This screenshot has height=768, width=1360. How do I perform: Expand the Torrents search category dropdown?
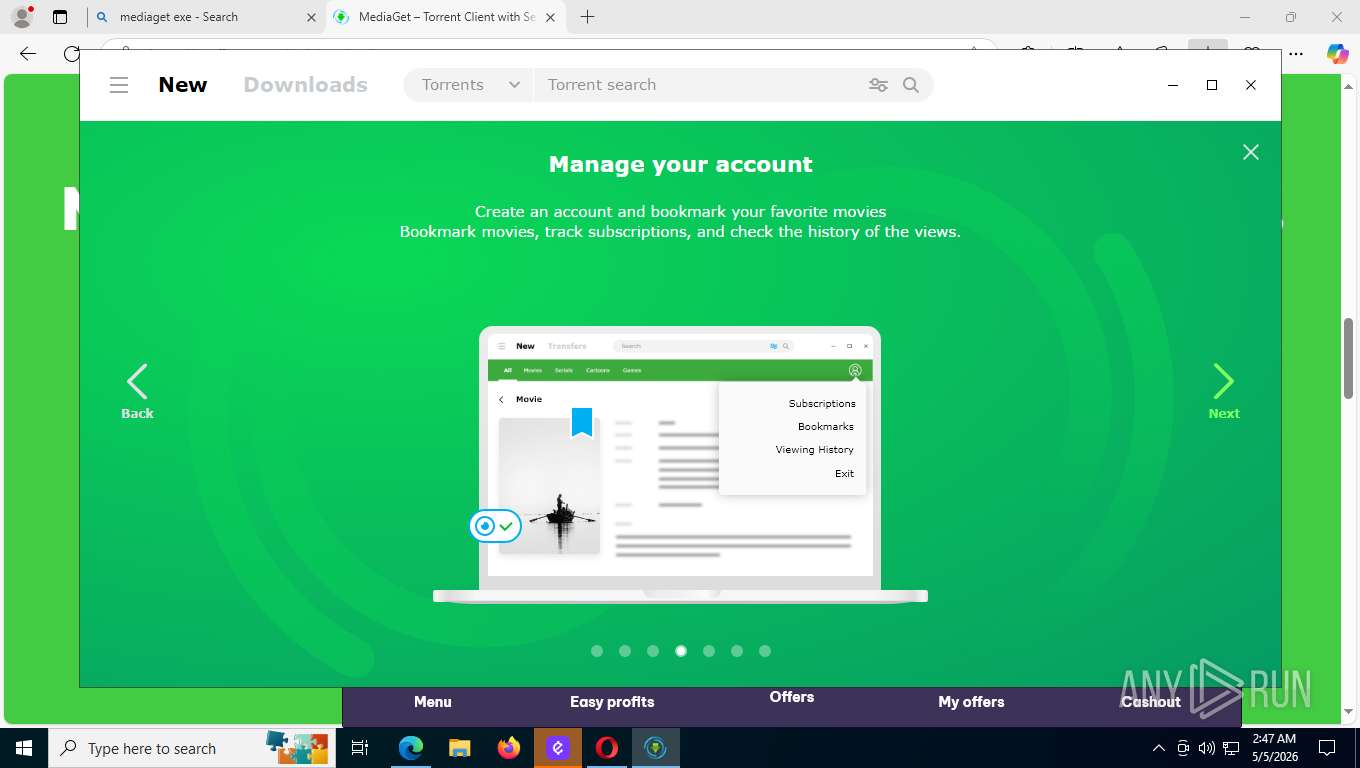point(470,85)
